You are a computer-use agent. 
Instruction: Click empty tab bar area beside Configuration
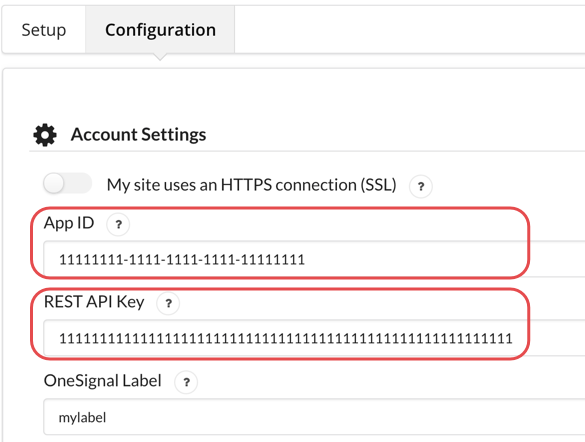410,30
